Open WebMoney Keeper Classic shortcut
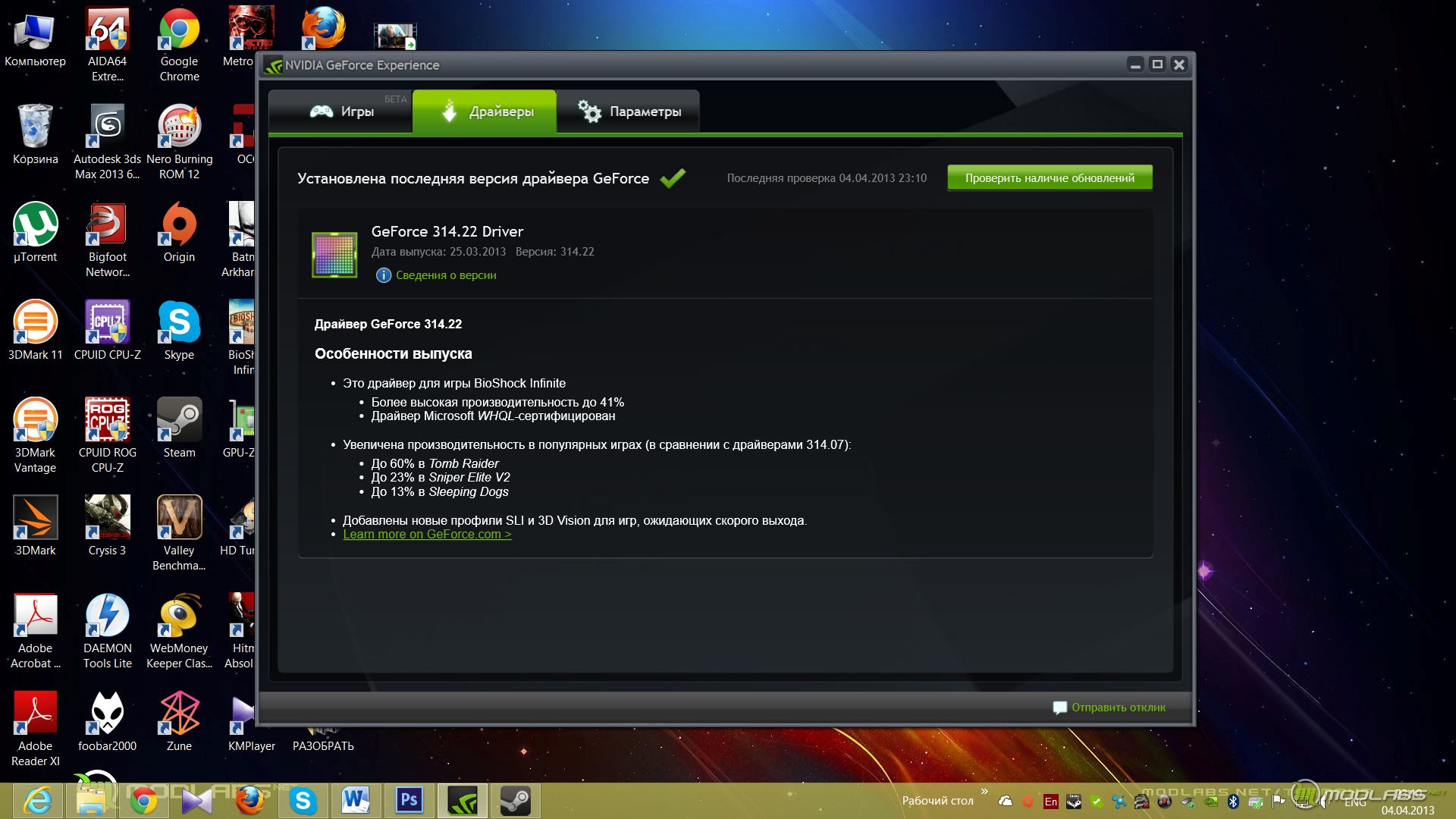This screenshot has width=1456, height=819. pyautogui.click(x=179, y=631)
